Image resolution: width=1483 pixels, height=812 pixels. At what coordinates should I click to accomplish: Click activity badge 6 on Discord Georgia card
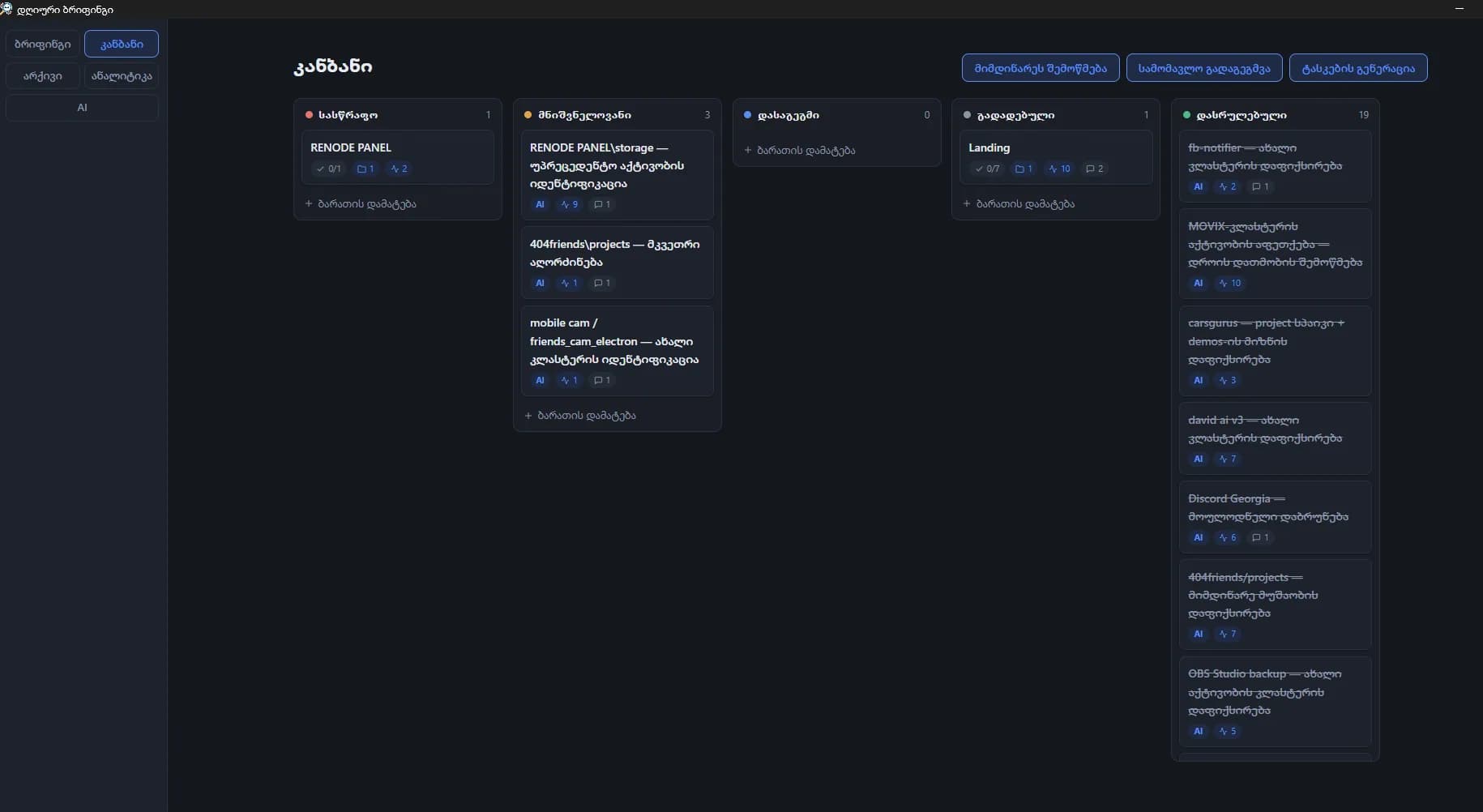(1228, 537)
